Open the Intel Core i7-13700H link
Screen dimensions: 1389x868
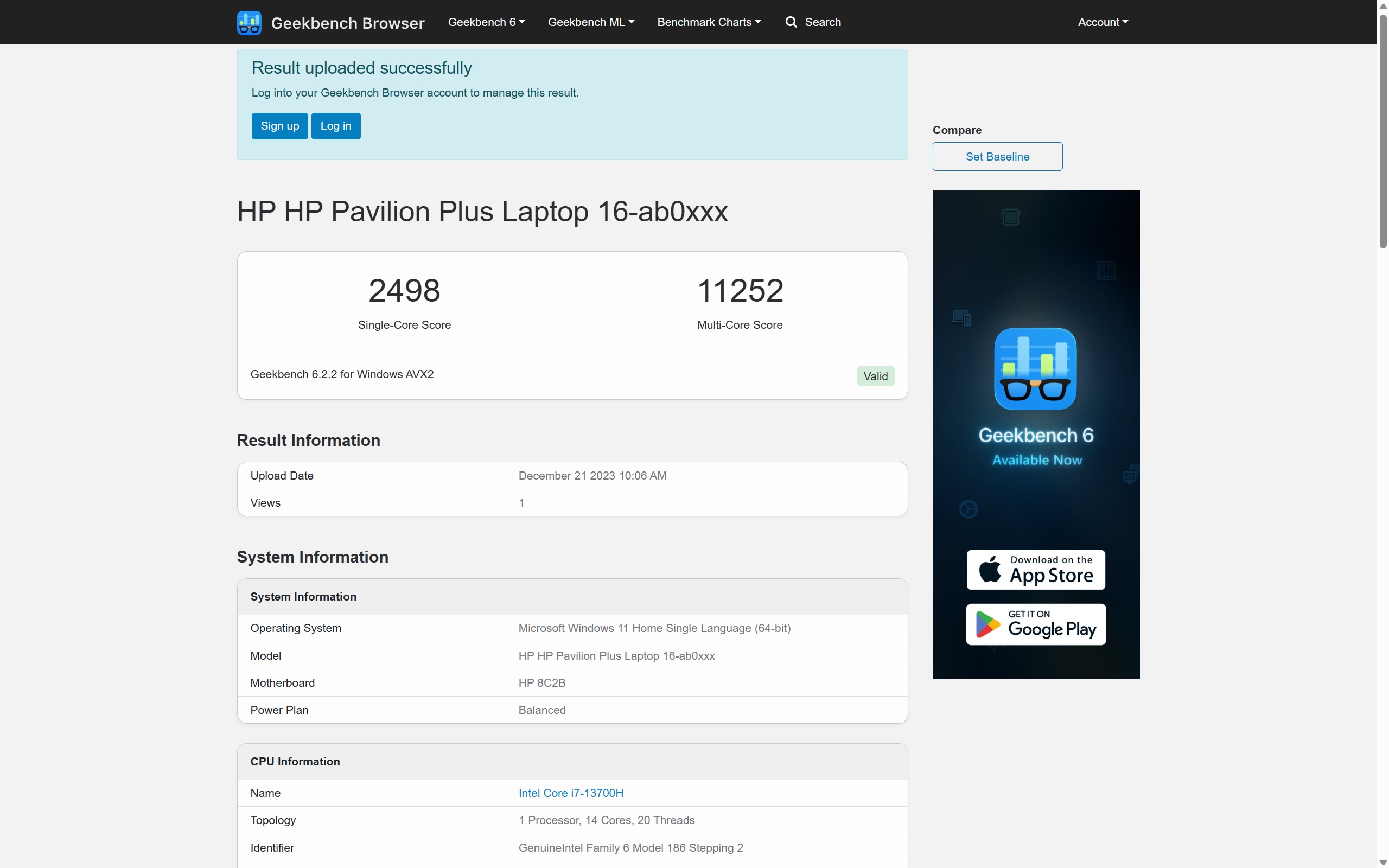pyautogui.click(x=571, y=793)
